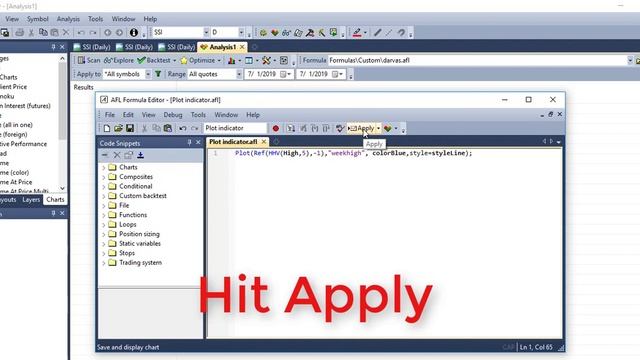Undo last edit in AFL editor

tap(182, 128)
